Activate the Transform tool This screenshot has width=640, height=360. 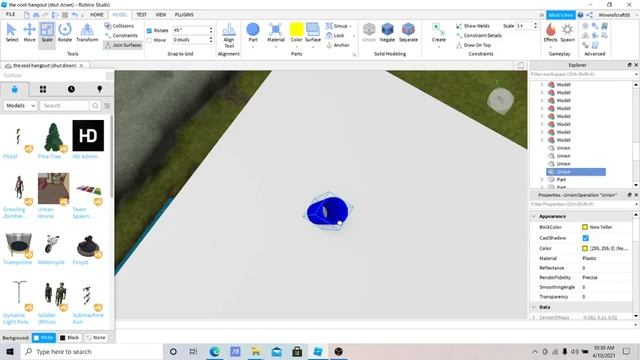coord(87,33)
